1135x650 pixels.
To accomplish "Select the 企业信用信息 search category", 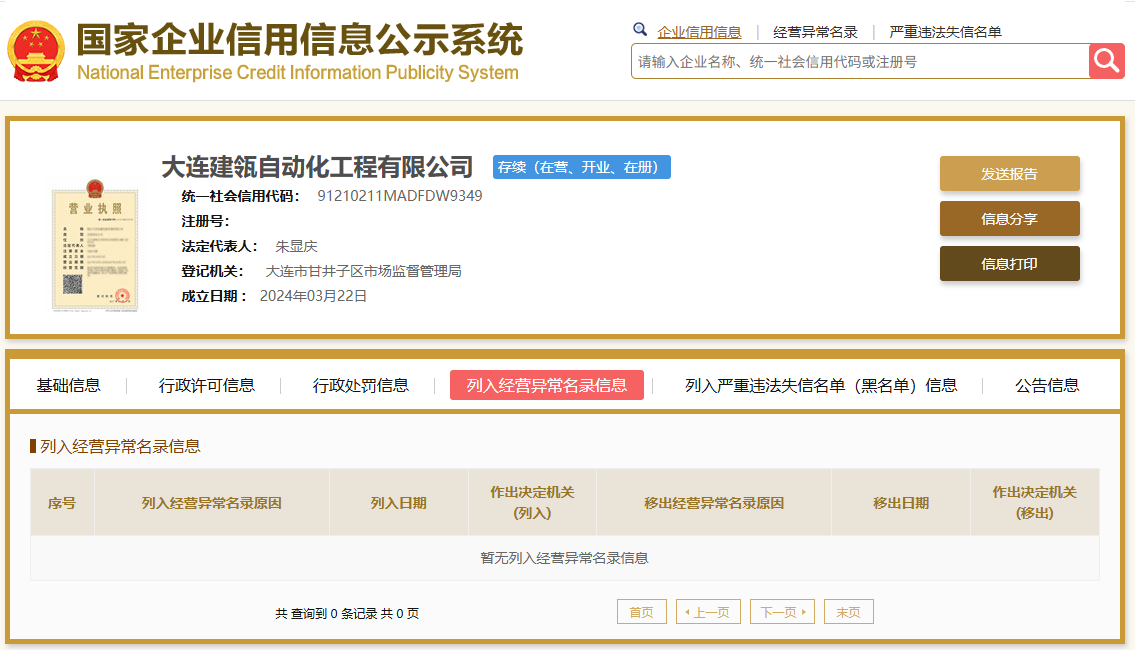I will [x=699, y=32].
